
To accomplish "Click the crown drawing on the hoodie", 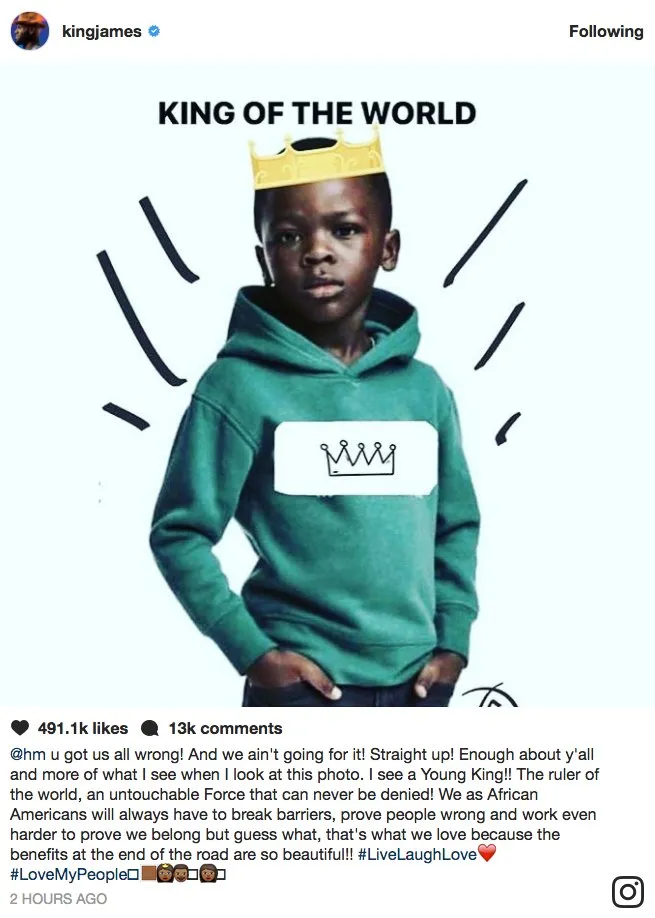I will click(x=358, y=458).
